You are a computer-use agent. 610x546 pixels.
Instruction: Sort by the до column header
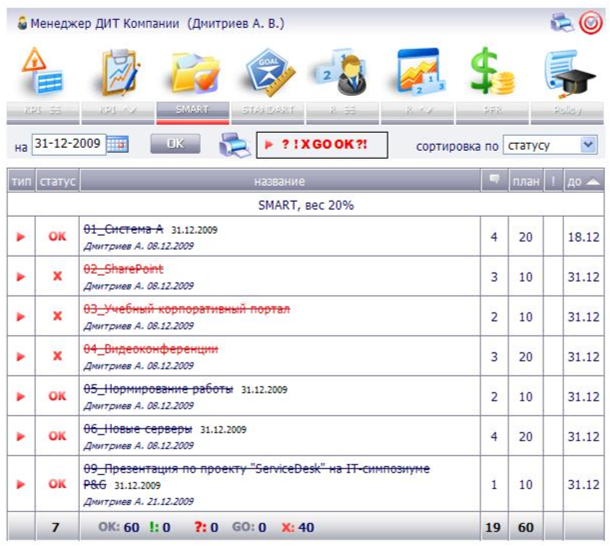(x=584, y=181)
